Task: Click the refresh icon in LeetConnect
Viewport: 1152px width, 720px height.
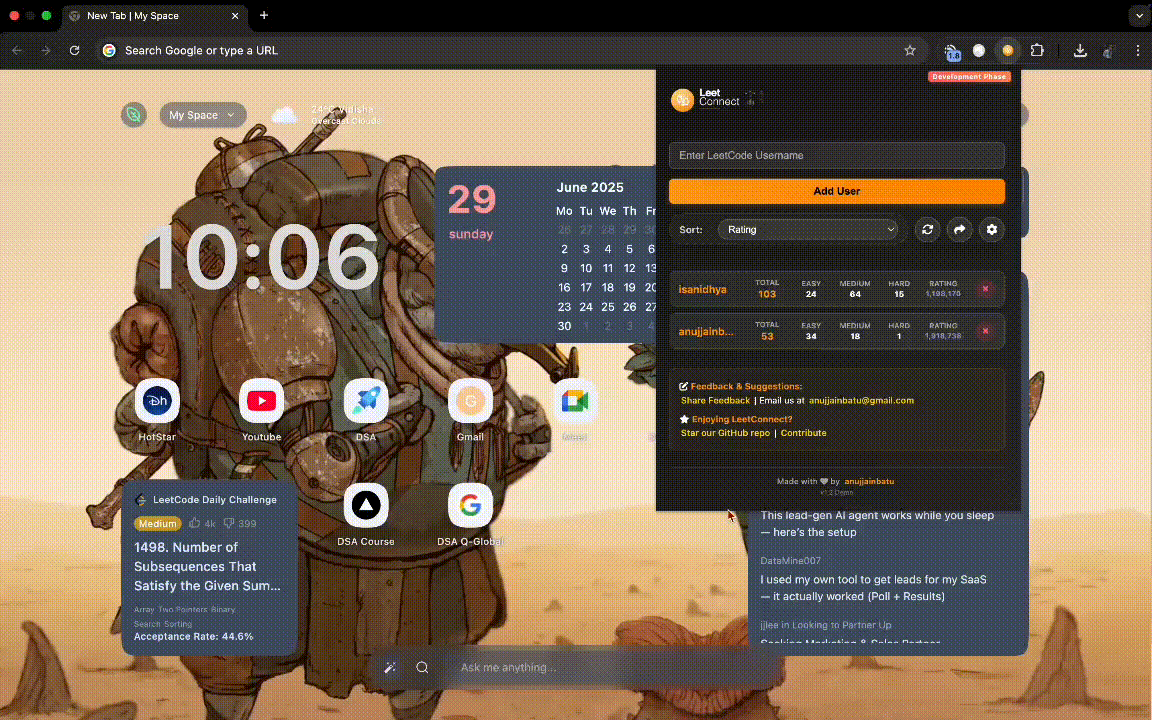Action: pos(927,230)
